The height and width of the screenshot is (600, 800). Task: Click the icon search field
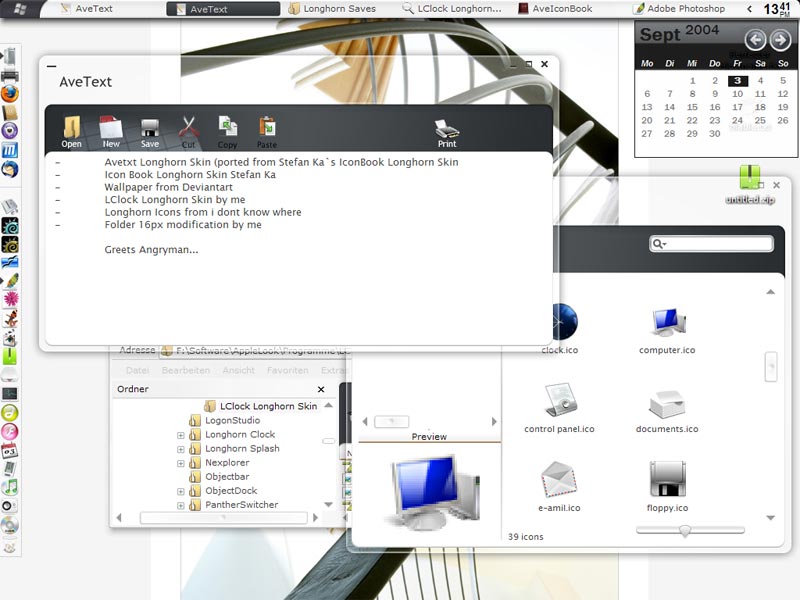(x=712, y=244)
